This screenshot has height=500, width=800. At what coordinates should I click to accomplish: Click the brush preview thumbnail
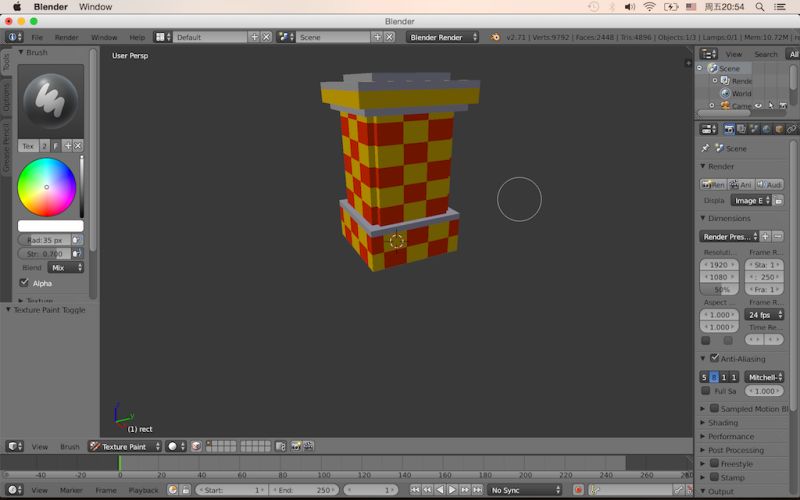pos(51,101)
